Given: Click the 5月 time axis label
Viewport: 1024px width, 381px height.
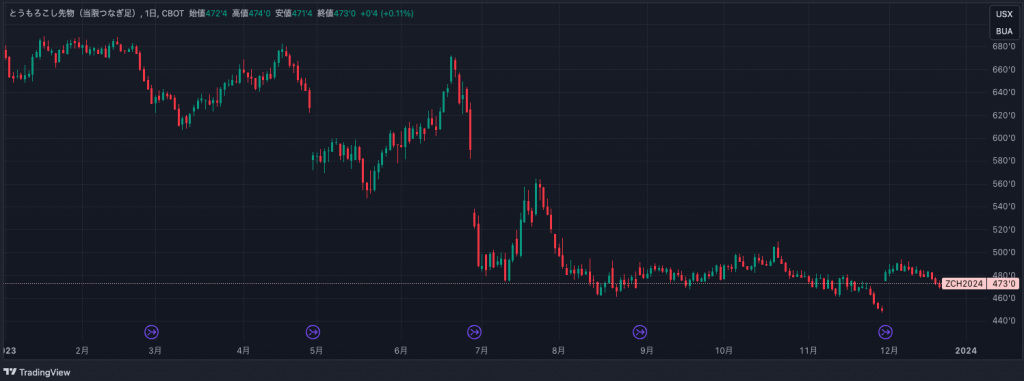Looking at the screenshot, I should point(316,351).
